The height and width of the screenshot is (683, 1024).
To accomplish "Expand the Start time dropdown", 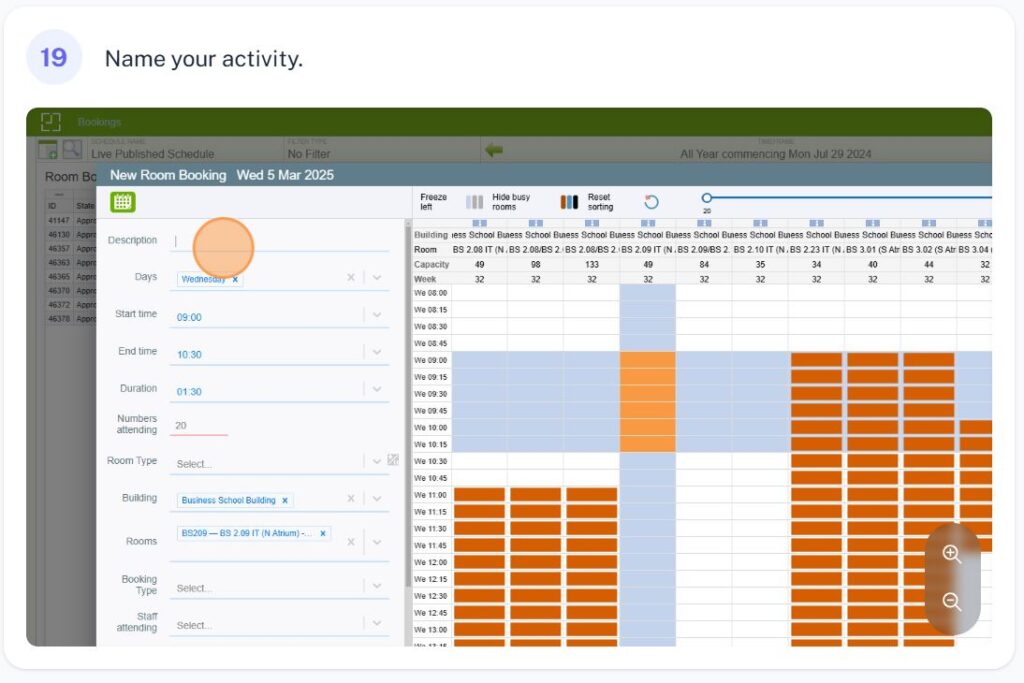I will click(377, 315).
